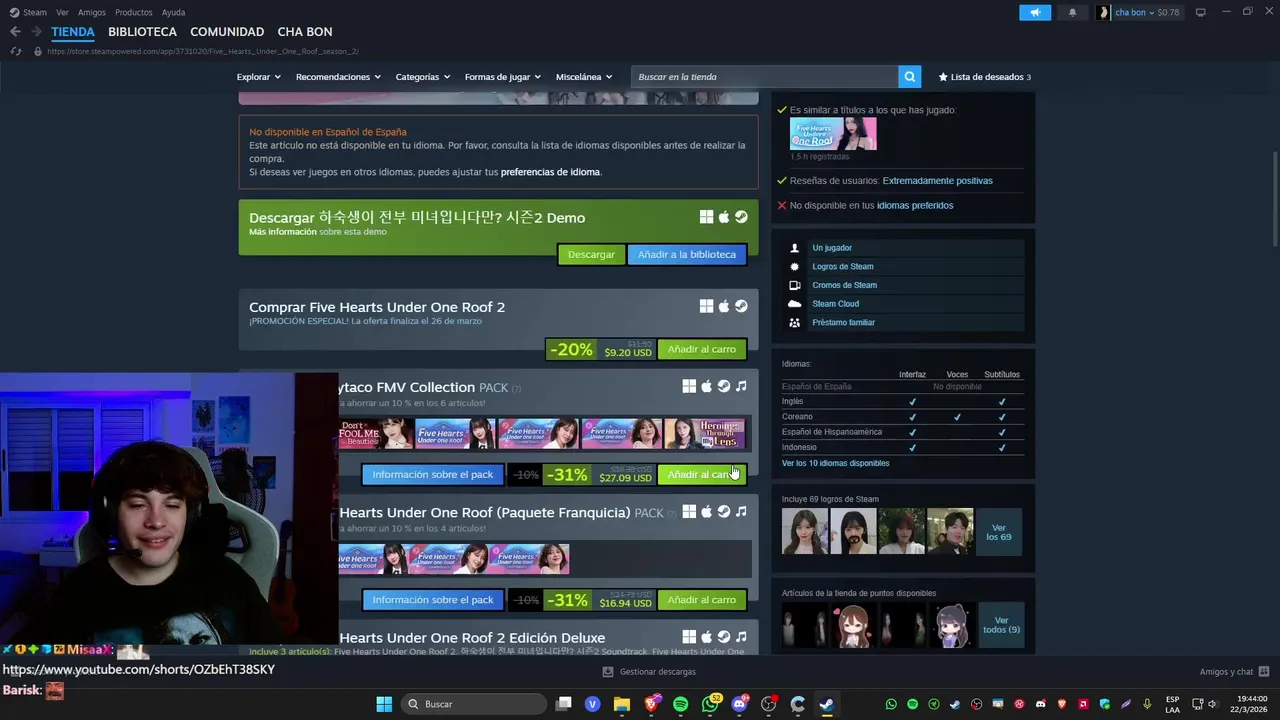1280x720 pixels.
Task: Open the Ver menu
Action: [62, 12]
